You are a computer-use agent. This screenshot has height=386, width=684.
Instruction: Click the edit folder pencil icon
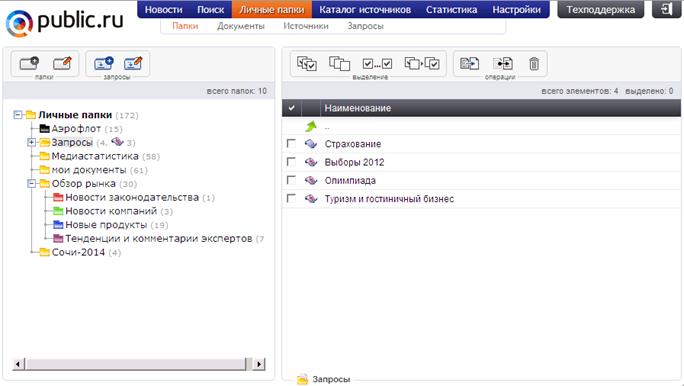coord(62,63)
